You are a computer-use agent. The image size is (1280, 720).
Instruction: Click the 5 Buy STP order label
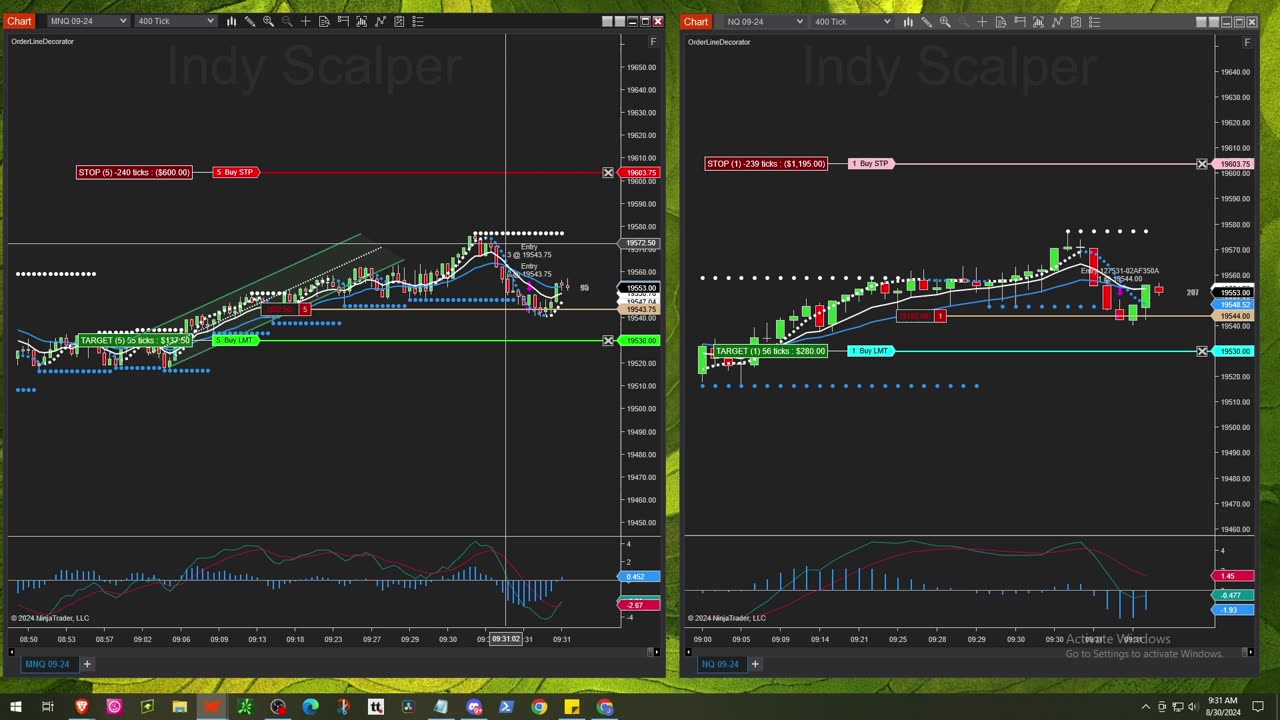(236, 173)
